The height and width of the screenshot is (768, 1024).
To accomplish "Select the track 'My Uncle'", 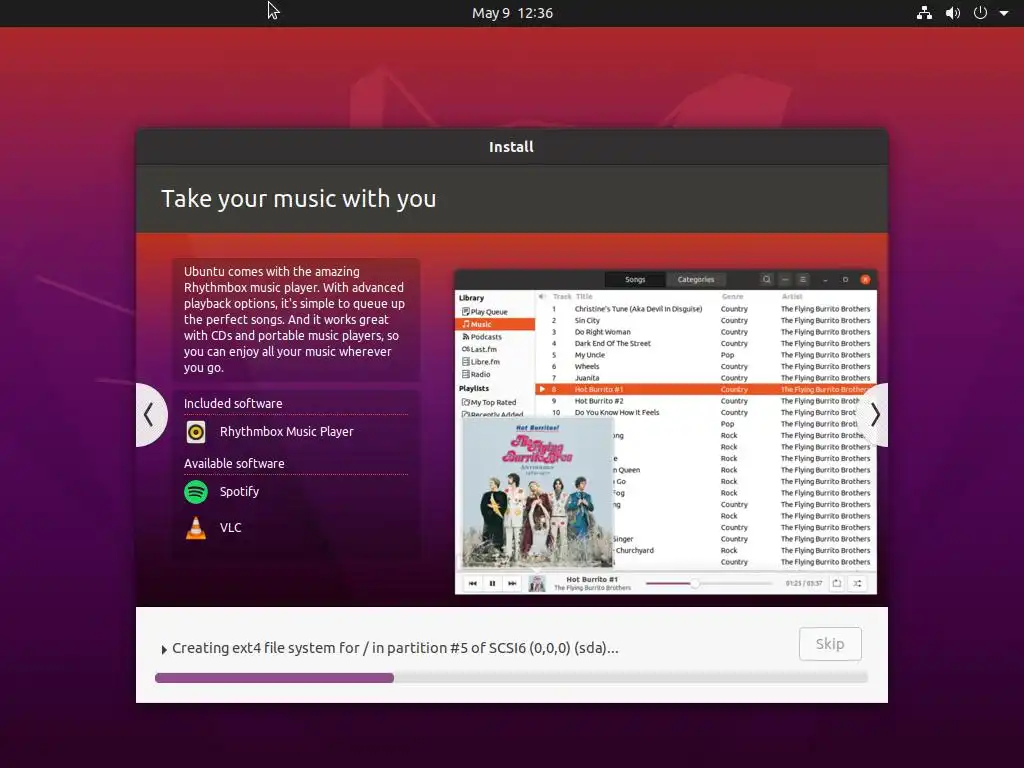I will 705,355.
